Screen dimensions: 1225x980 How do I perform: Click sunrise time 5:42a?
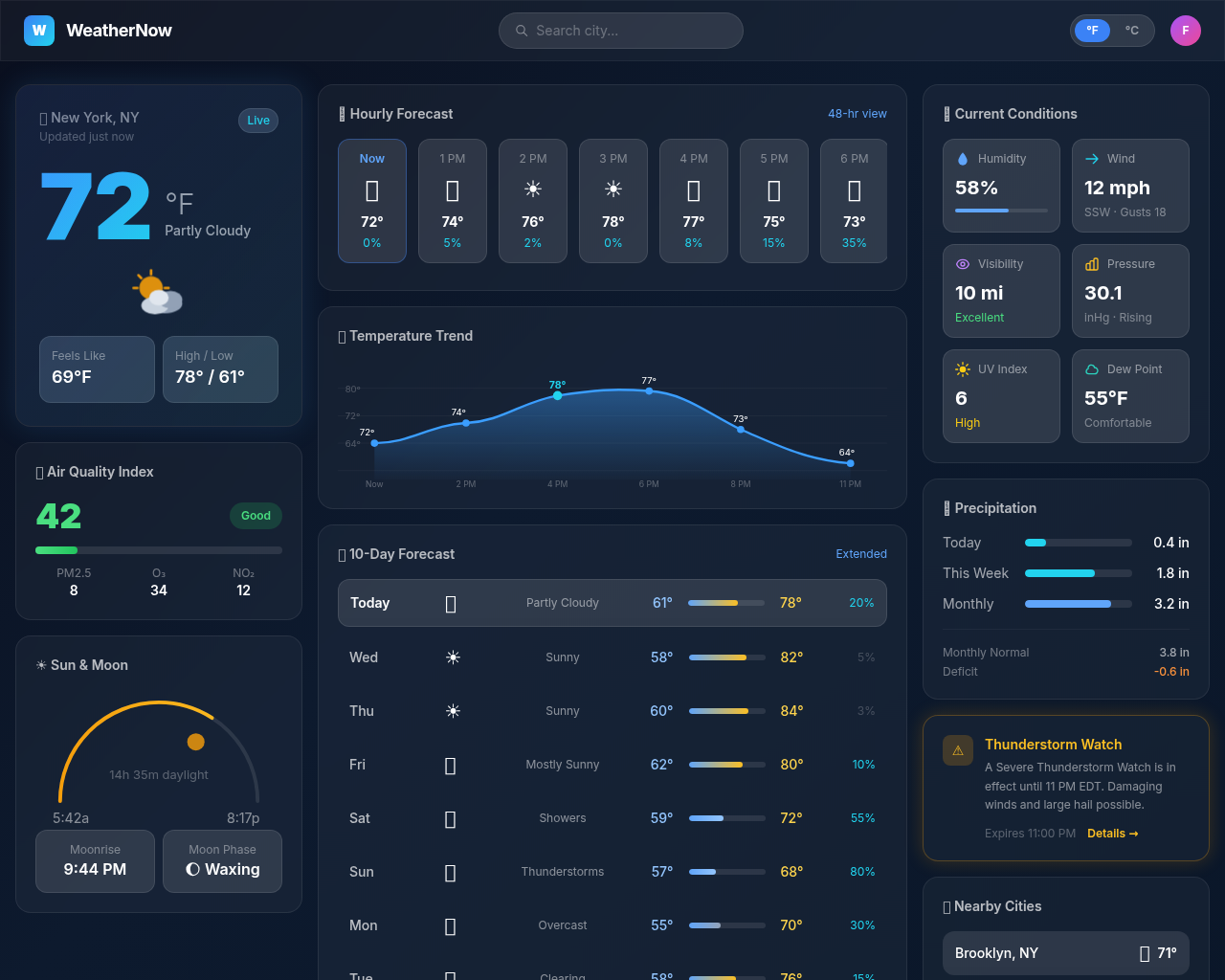71,818
